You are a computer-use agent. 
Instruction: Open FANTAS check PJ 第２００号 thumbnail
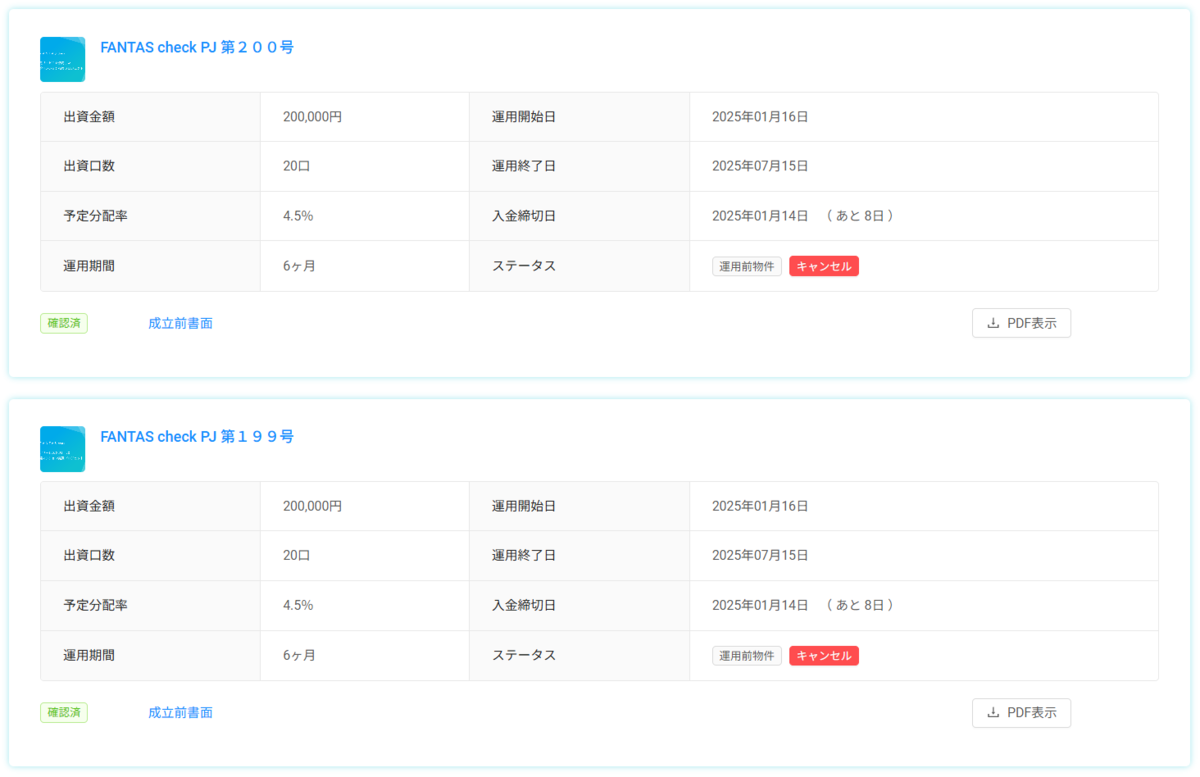coord(62,59)
